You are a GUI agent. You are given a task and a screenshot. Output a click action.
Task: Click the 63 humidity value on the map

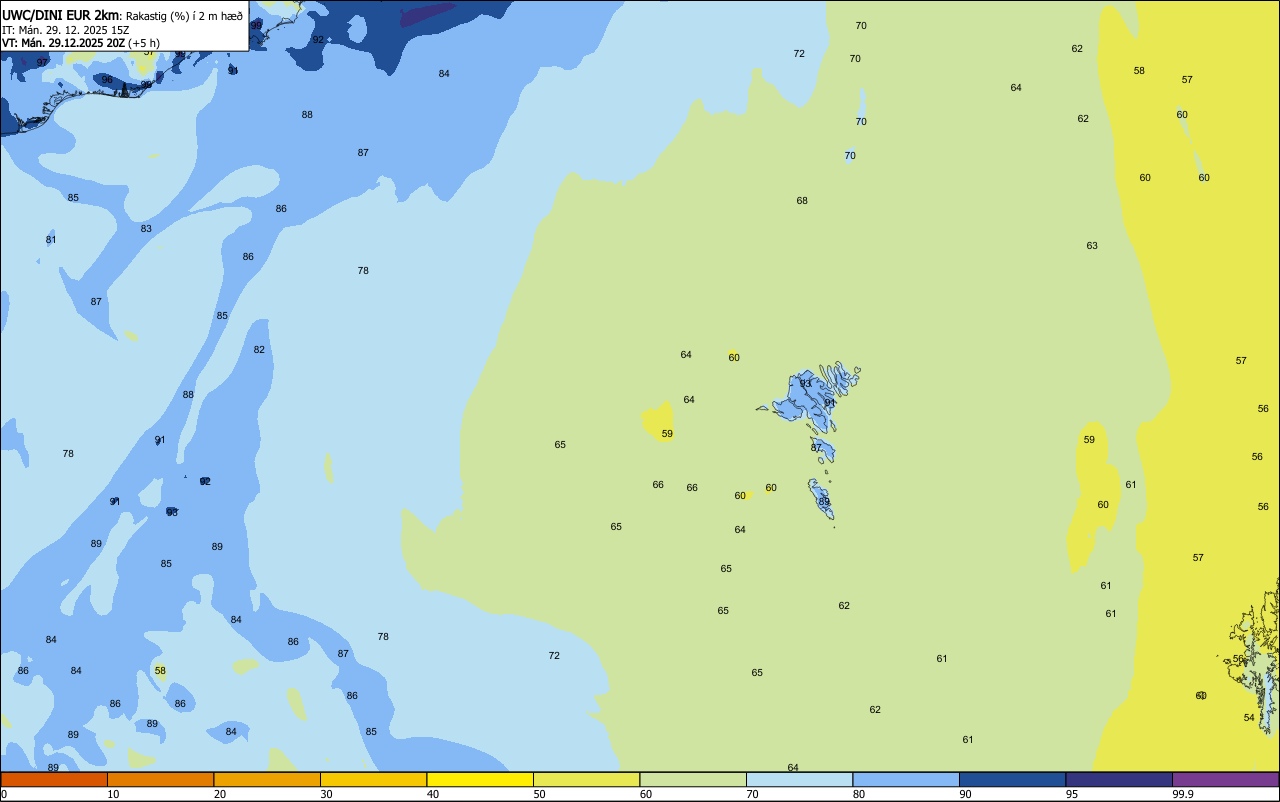[1092, 246]
